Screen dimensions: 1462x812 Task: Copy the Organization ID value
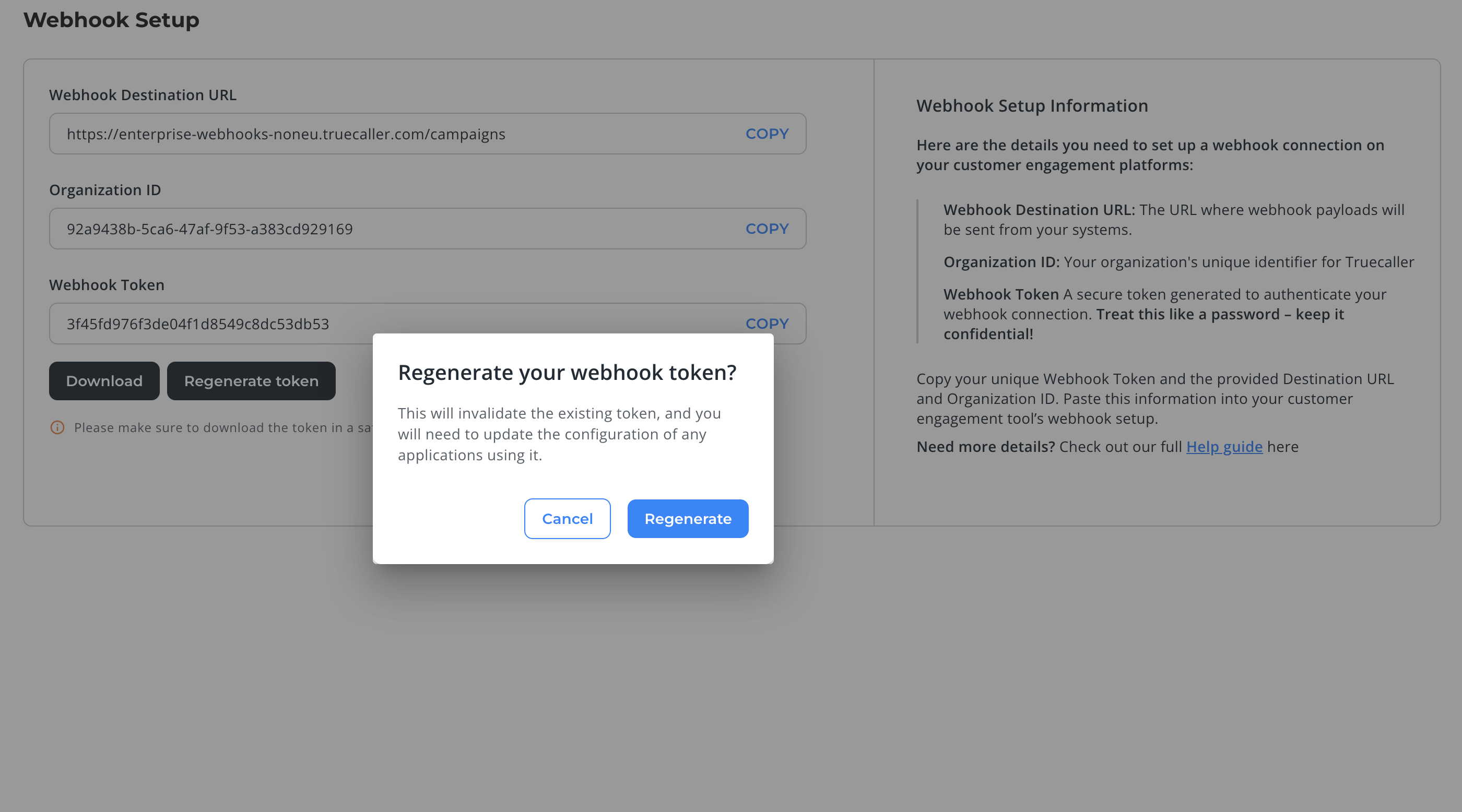coord(766,229)
